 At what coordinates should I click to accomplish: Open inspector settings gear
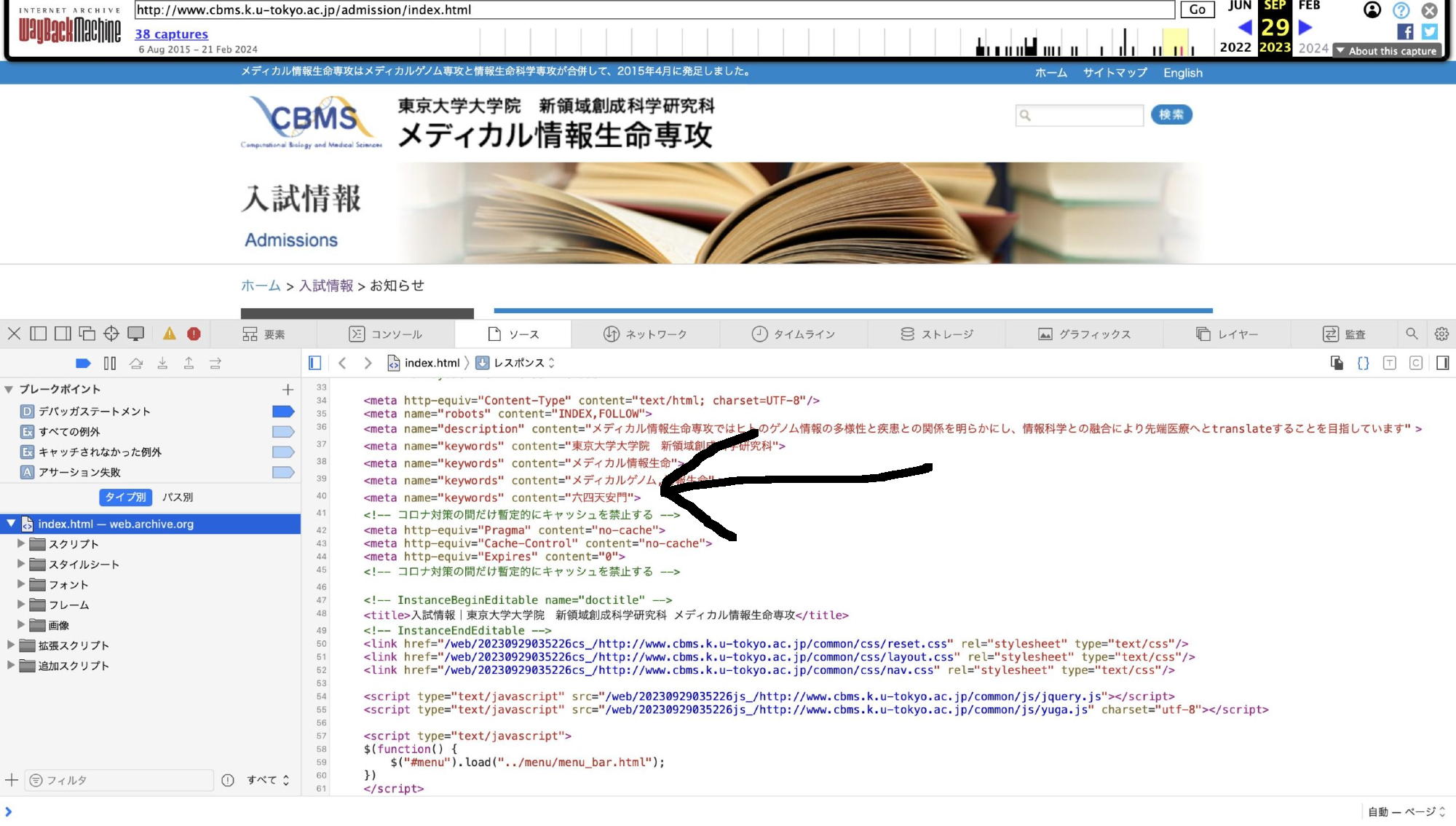point(1441,334)
